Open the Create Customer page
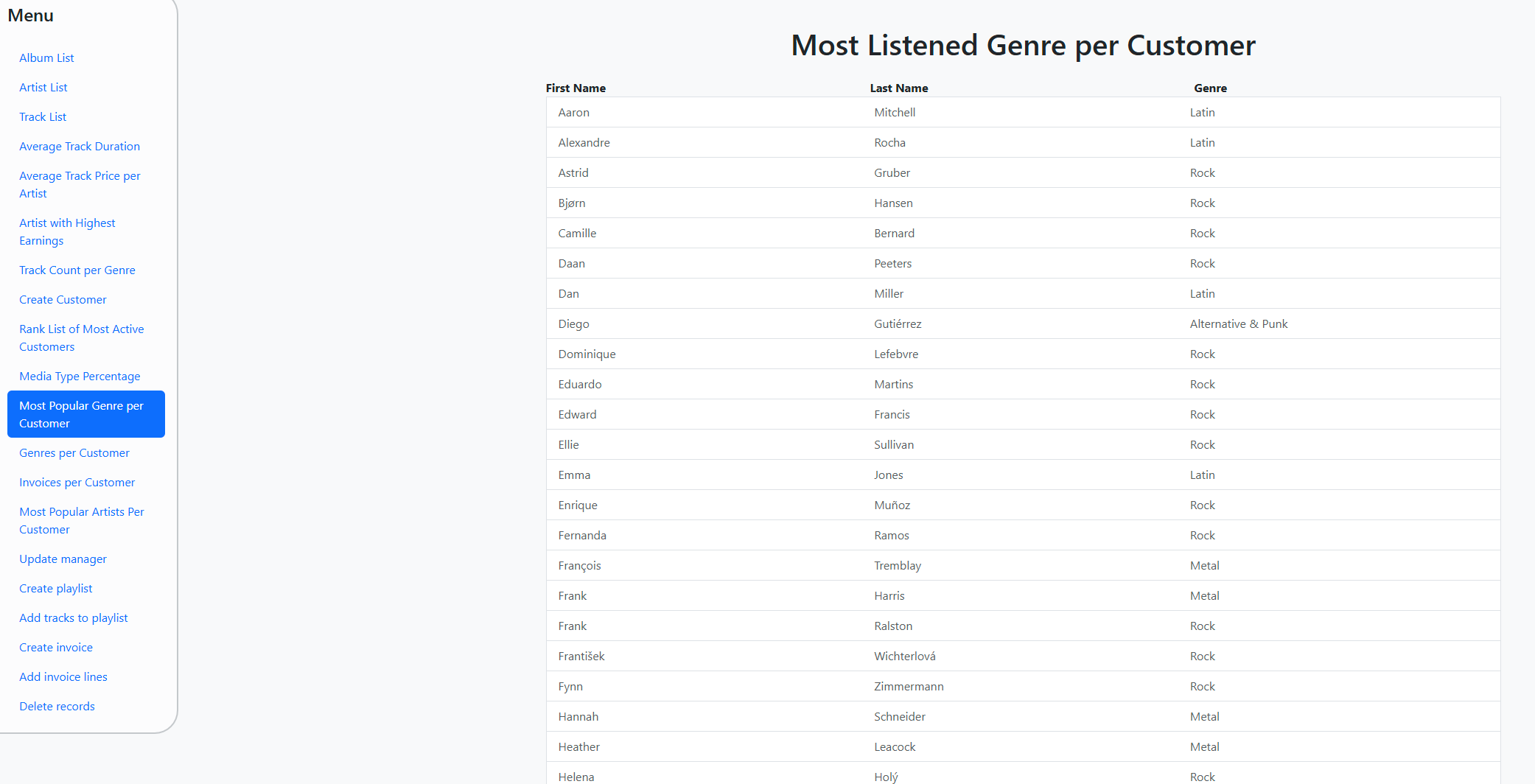The image size is (1535, 784). point(63,299)
